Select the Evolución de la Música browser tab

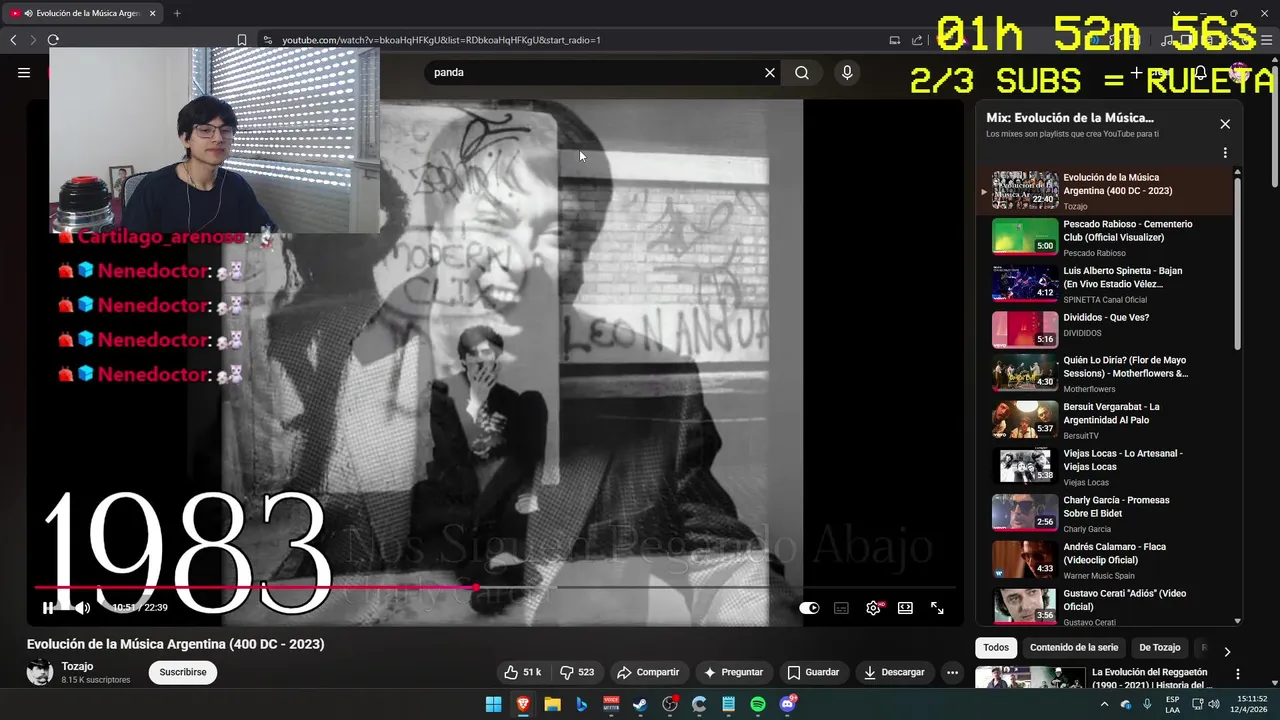[82, 13]
